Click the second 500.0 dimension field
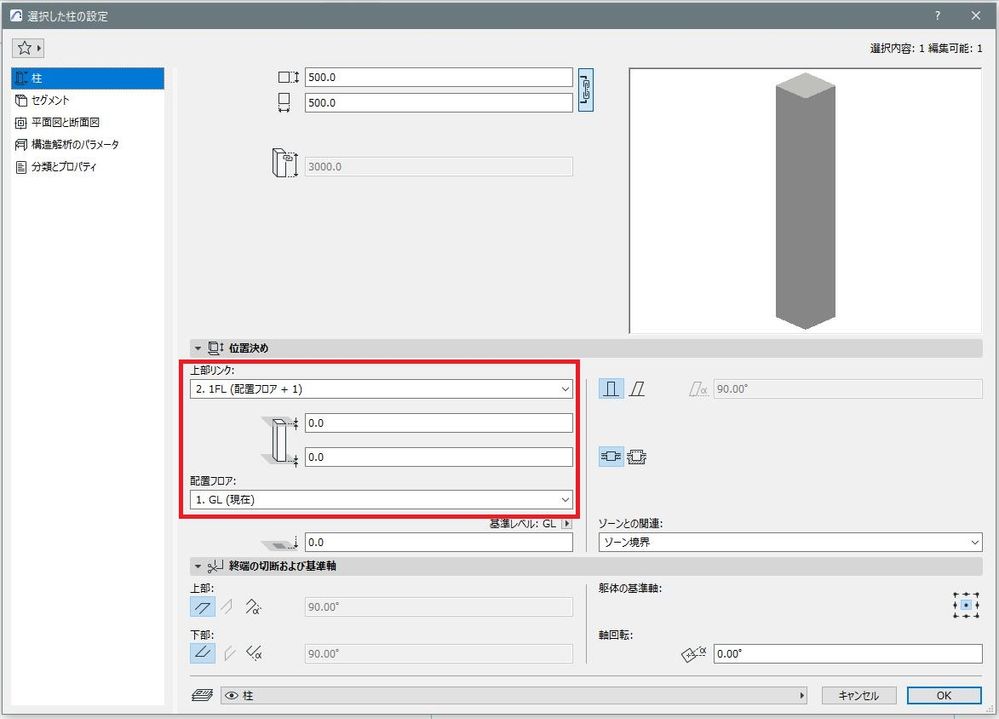Screen dimensions: 999x719 click(438, 103)
